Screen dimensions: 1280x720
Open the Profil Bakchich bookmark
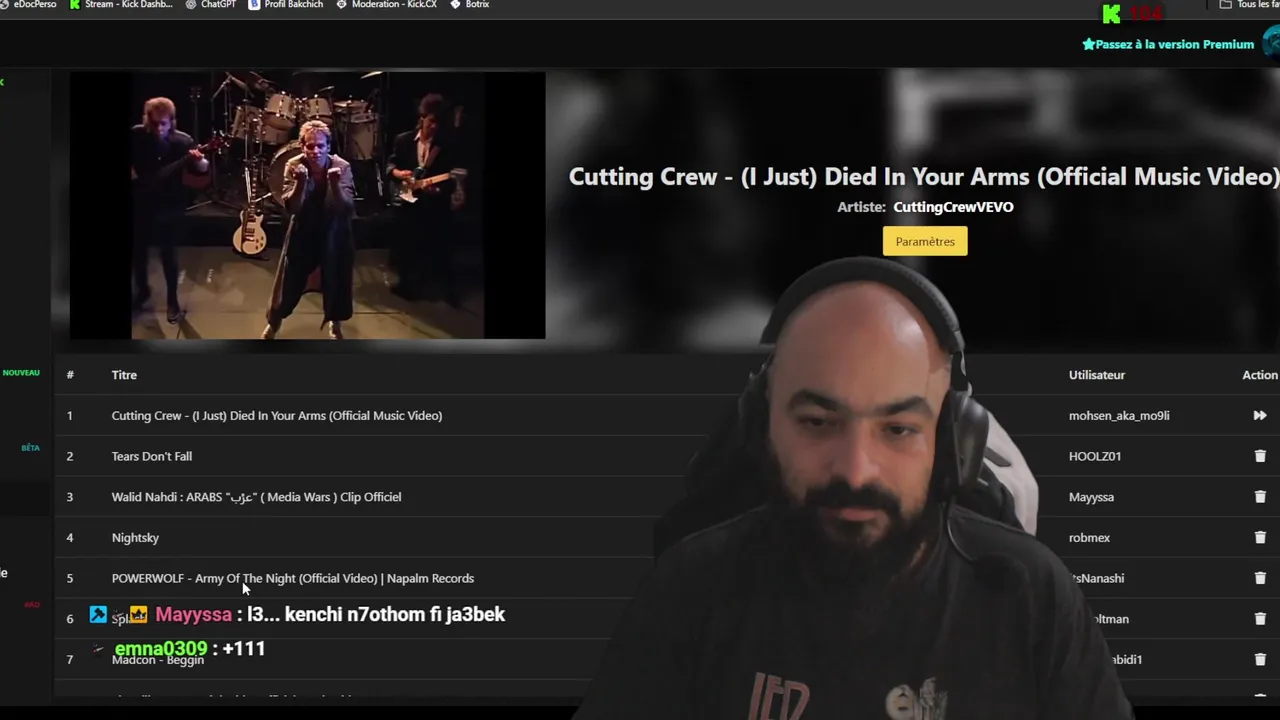[285, 4]
